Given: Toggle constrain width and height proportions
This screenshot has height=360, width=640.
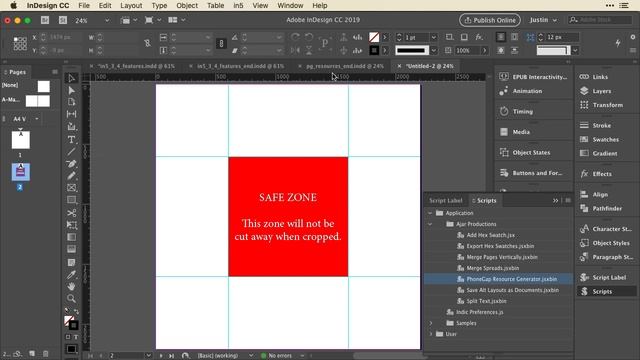Looking at the screenshot, I should [147, 43].
